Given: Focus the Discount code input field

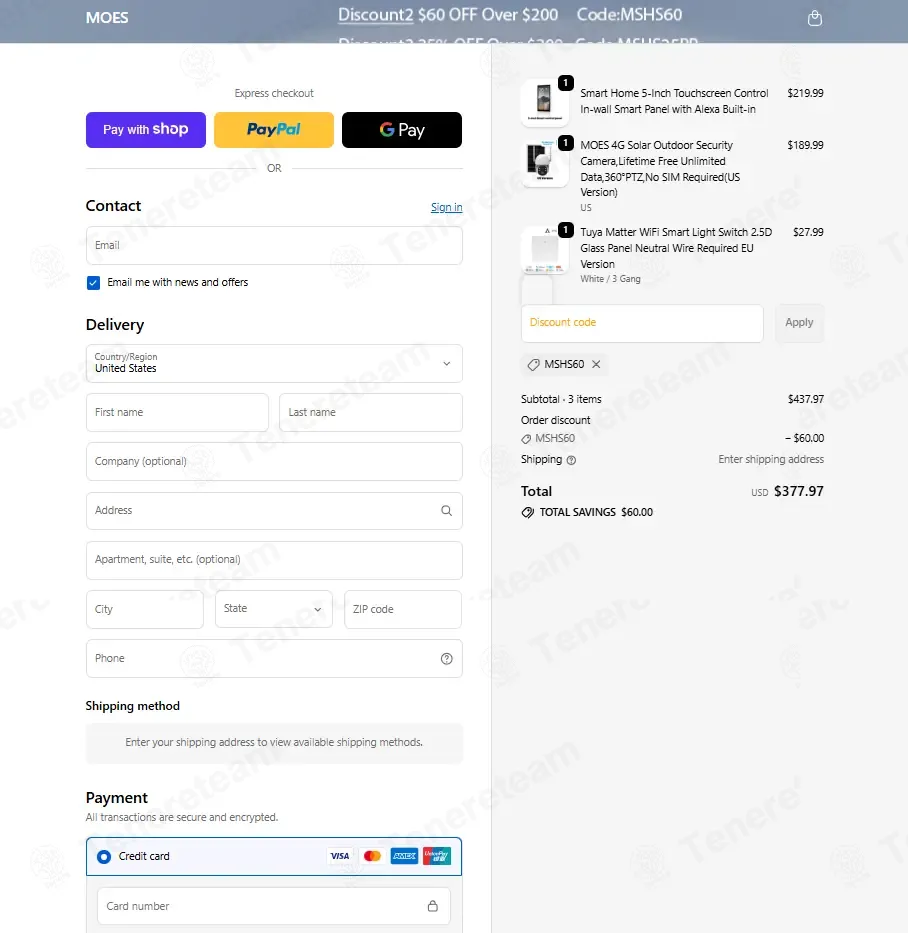Looking at the screenshot, I should click(x=642, y=323).
